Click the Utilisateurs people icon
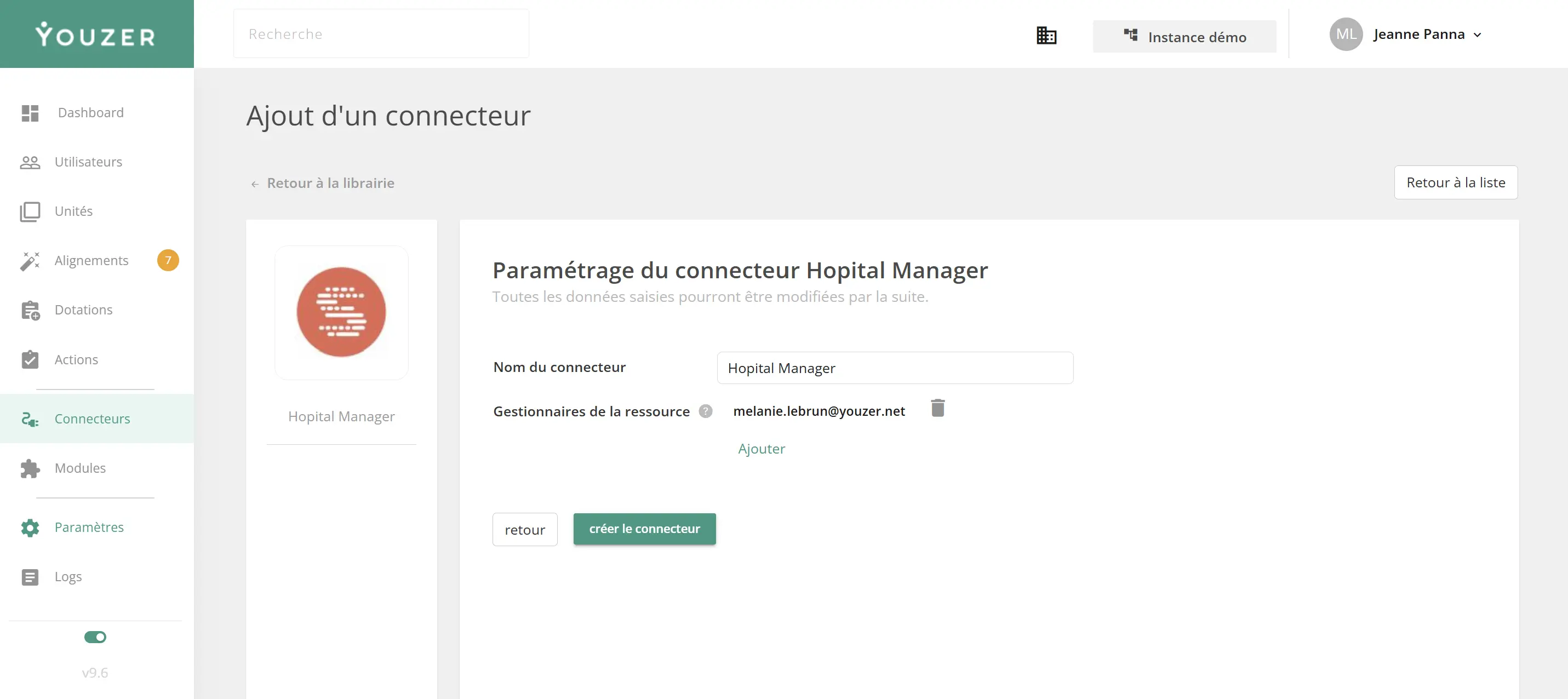The width and height of the screenshot is (1568, 699). pyautogui.click(x=30, y=162)
